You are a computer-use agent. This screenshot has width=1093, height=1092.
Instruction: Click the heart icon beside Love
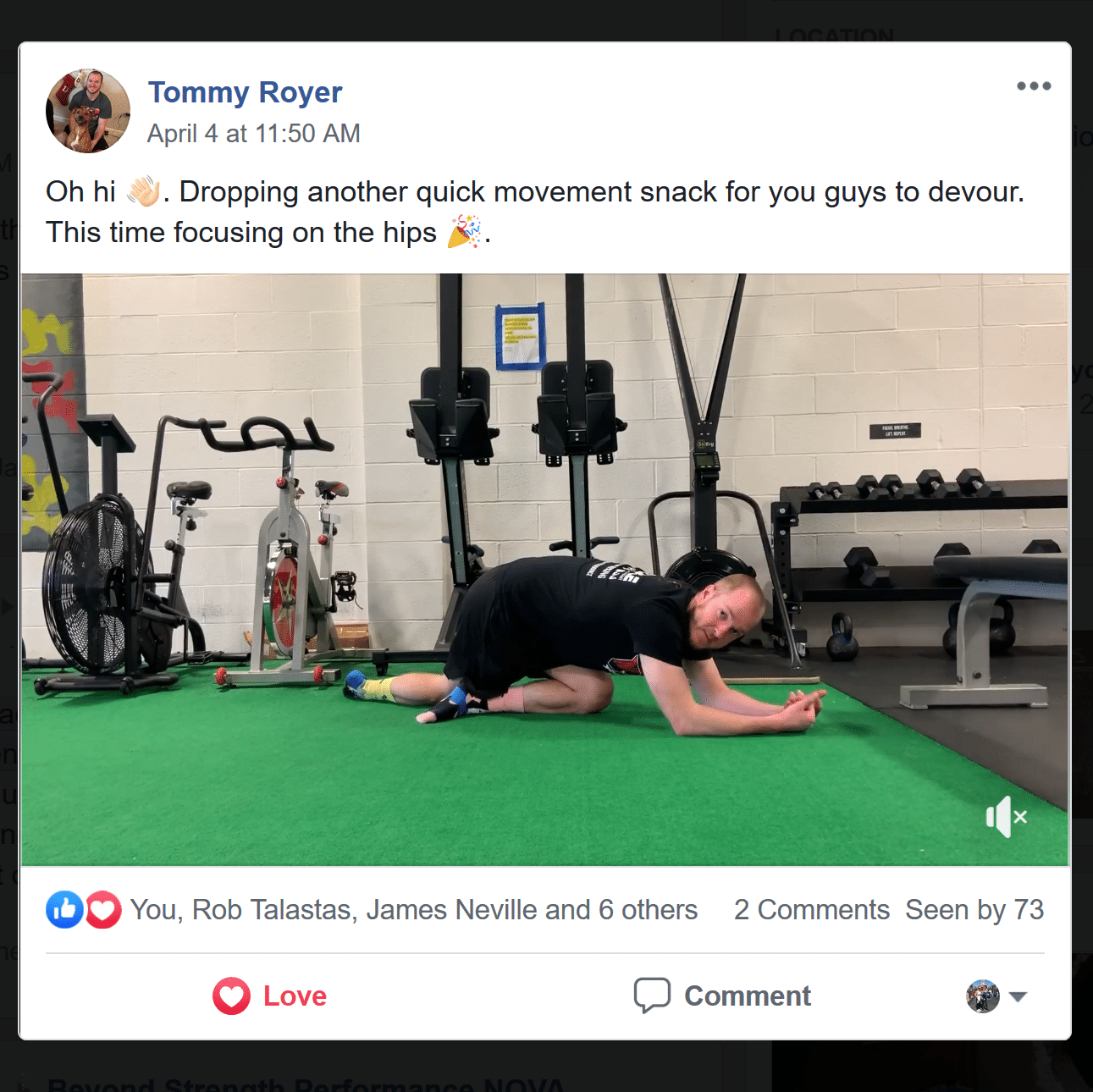pos(231,996)
